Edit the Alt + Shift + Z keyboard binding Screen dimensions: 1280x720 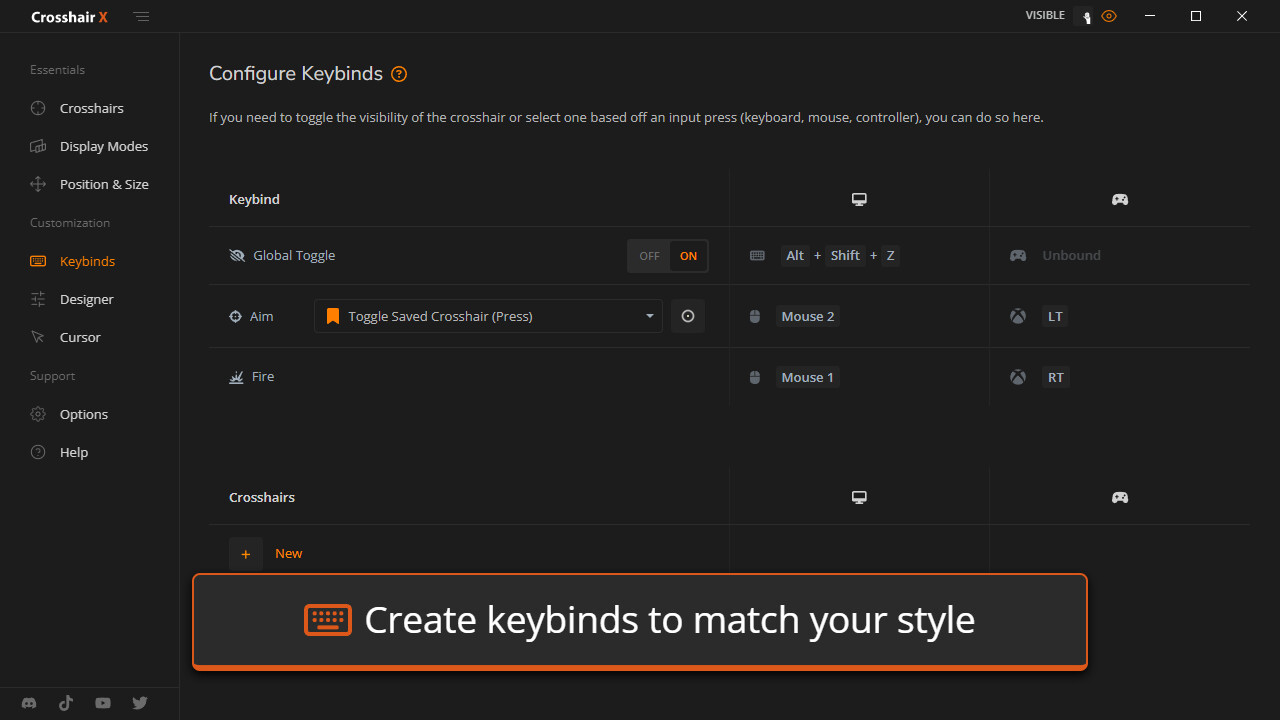(844, 256)
